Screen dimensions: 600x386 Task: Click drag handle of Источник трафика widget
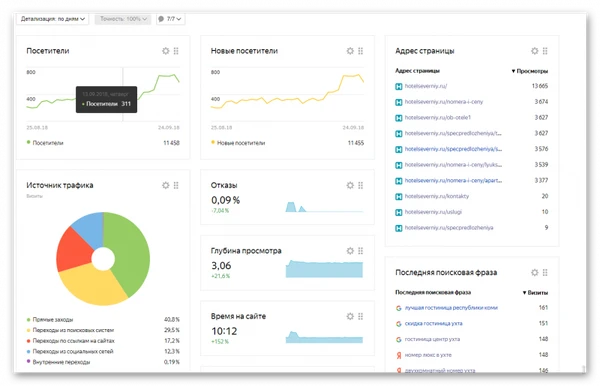176,185
